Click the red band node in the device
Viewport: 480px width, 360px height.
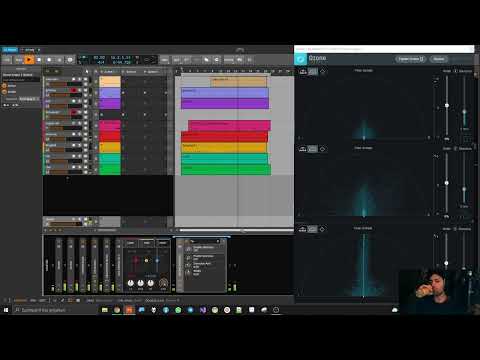coord(136,260)
